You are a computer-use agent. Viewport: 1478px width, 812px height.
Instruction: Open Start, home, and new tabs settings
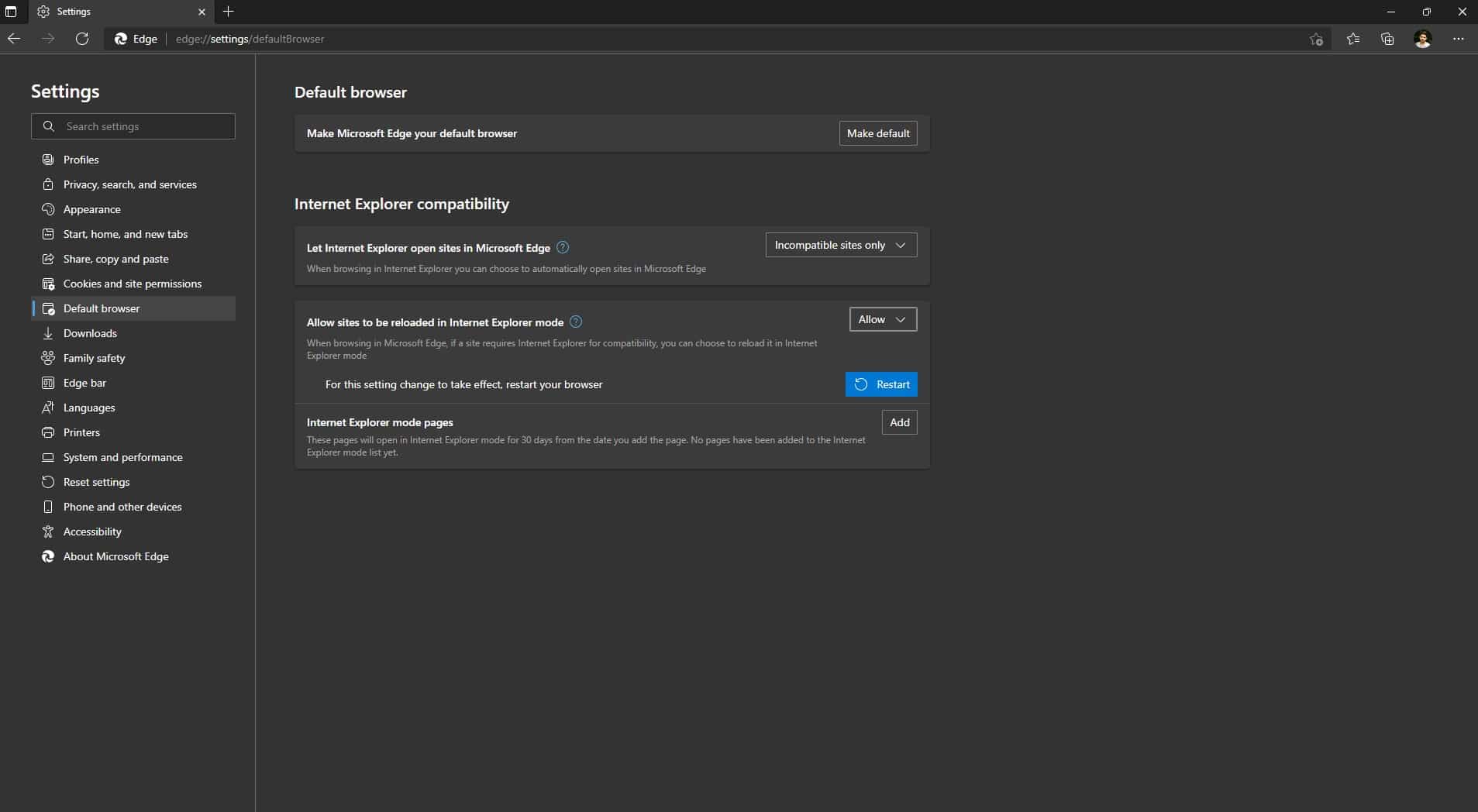point(133,234)
